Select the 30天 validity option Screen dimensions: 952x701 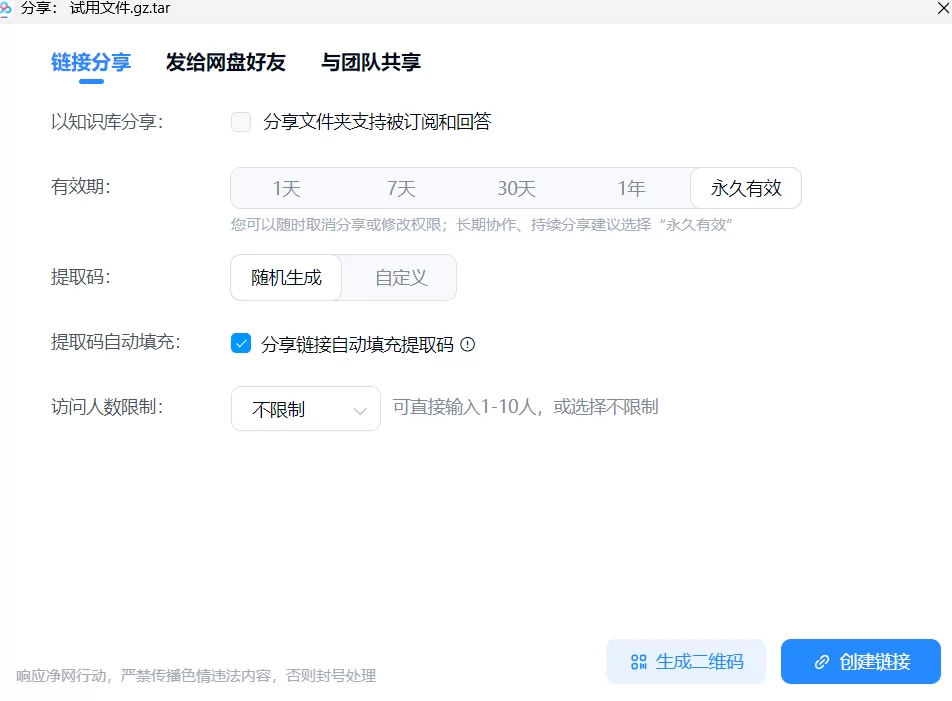516,188
